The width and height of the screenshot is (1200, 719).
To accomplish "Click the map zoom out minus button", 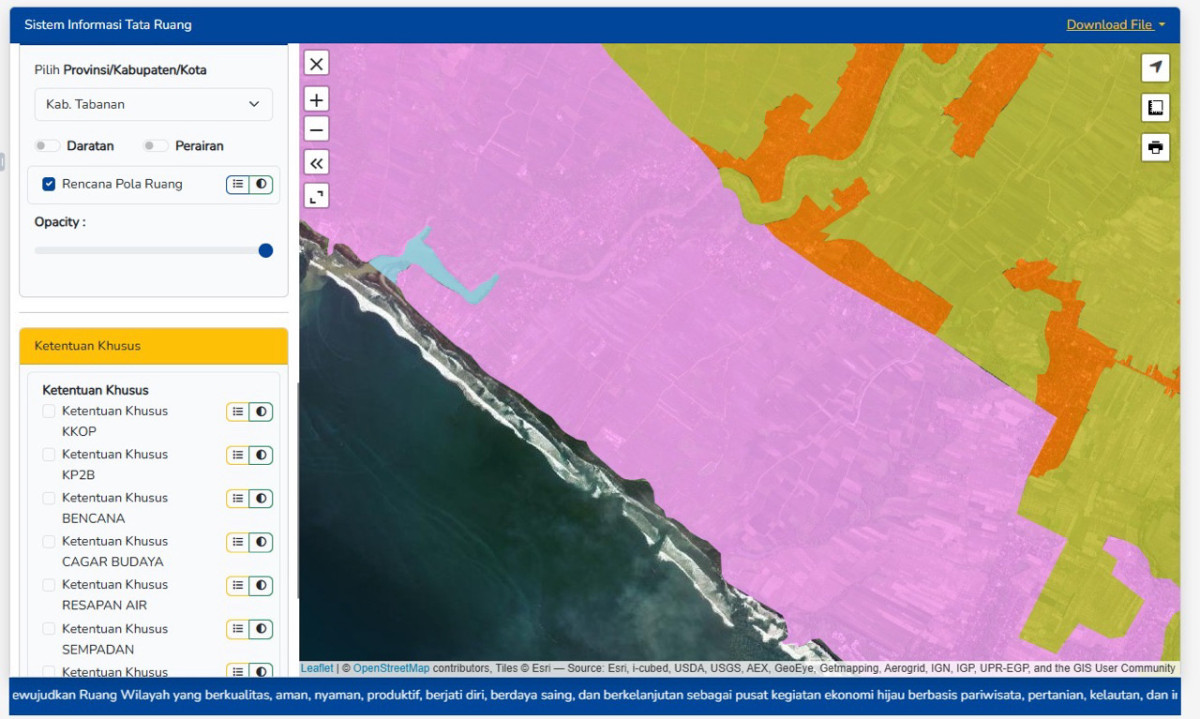I will [316, 130].
